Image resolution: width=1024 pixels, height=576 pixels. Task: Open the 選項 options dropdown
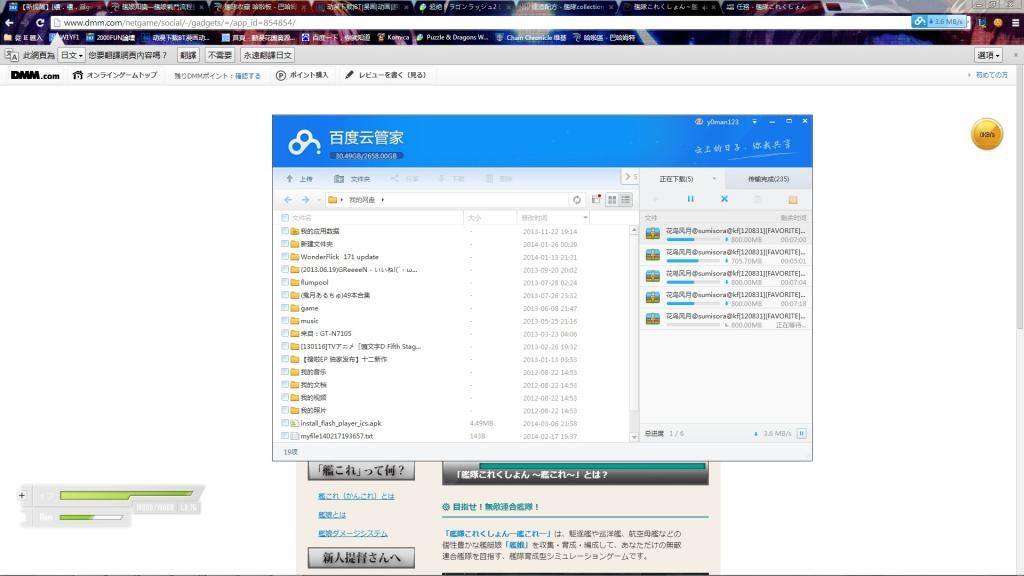pyautogui.click(x=988, y=56)
